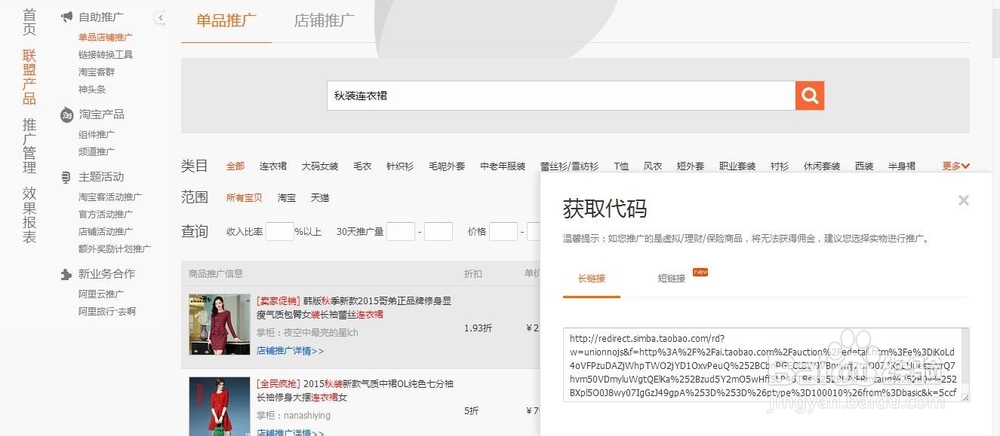Filter by category 毛呢外套
Screen dimensions: 1000x436
point(446,166)
